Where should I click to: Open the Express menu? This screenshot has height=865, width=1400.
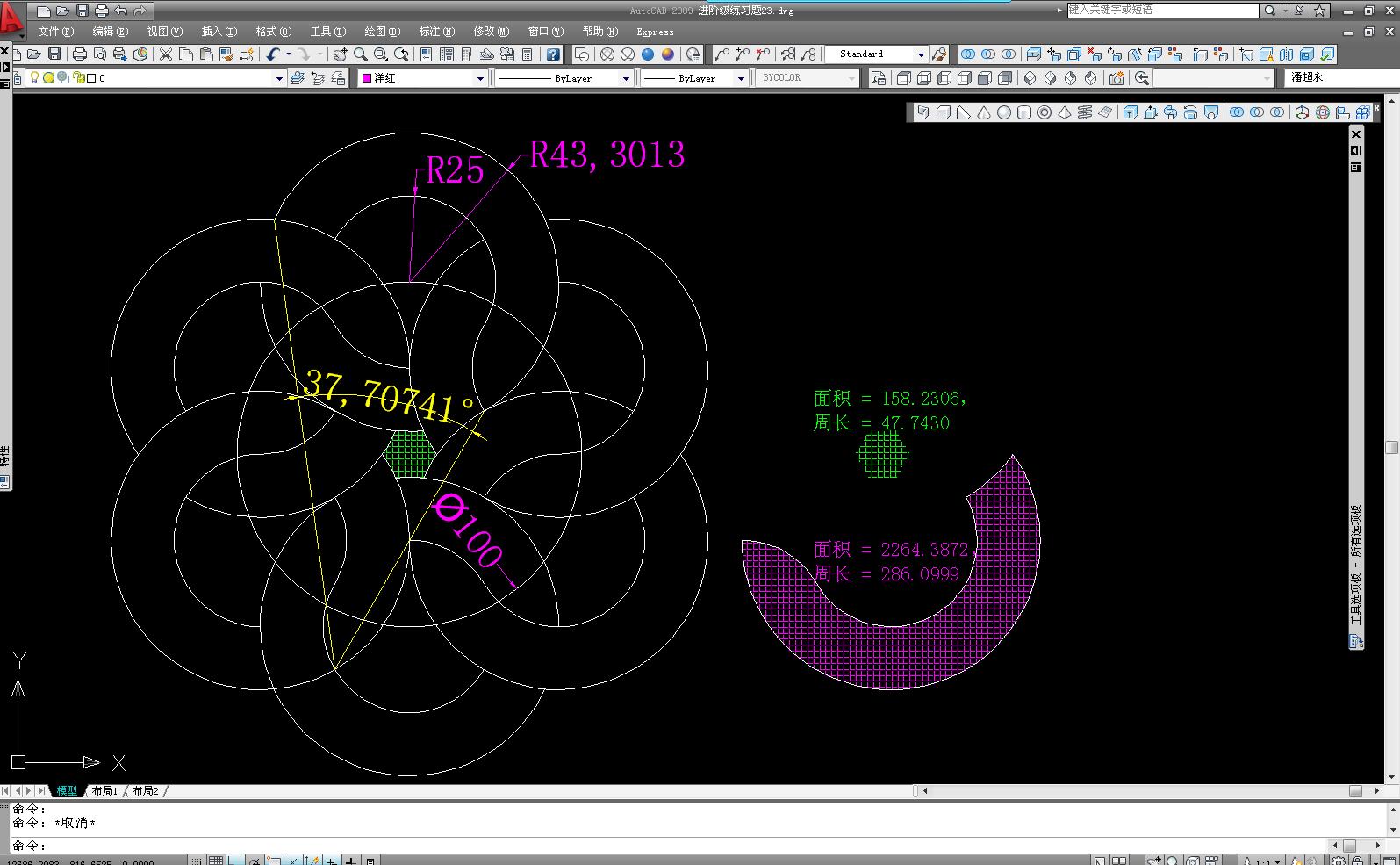click(x=655, y=32)
